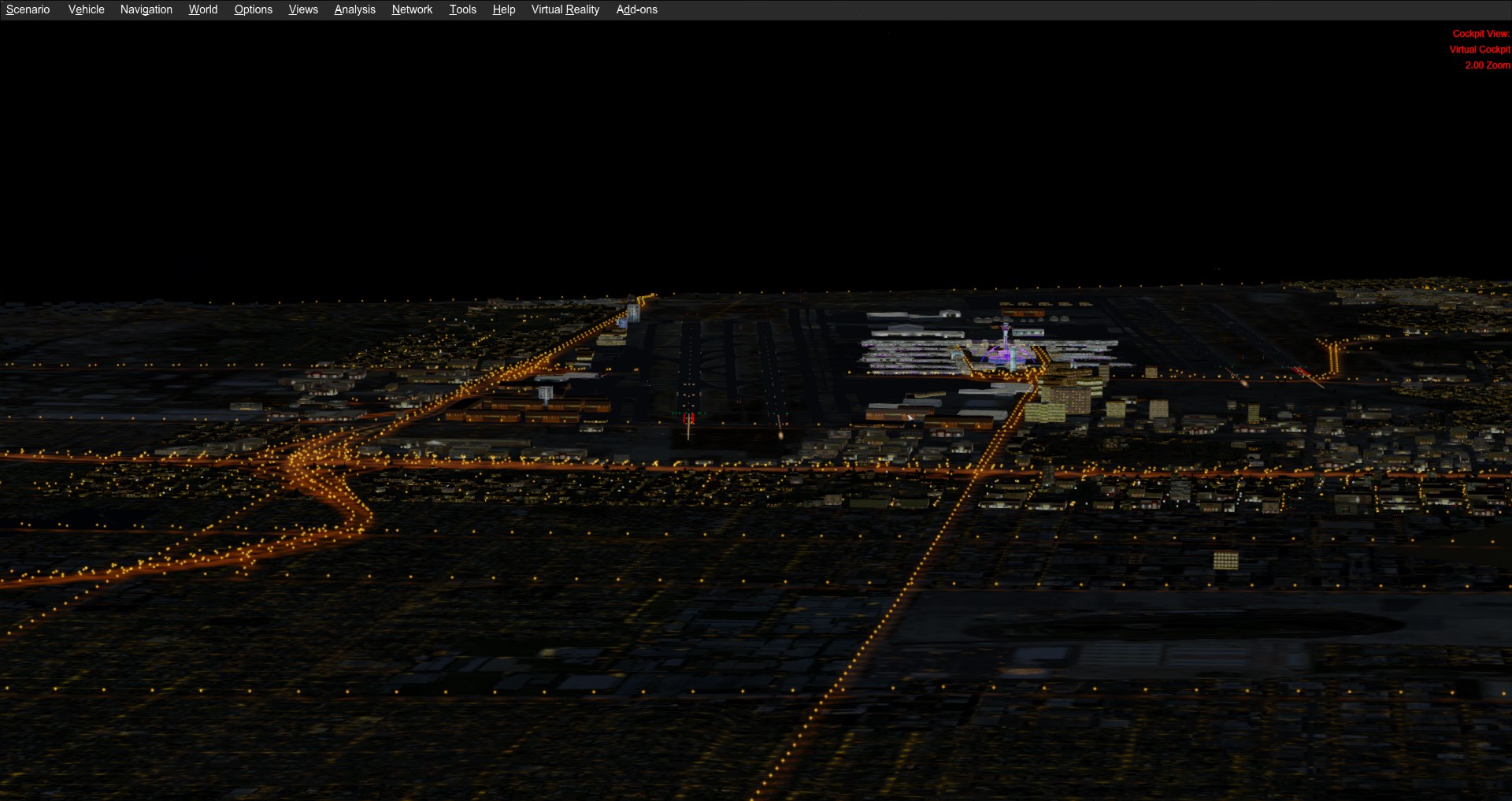Viewport: 1512px width, 801px height.
Task: Expand the Navigation menu
Action: [x=146, y=9]
